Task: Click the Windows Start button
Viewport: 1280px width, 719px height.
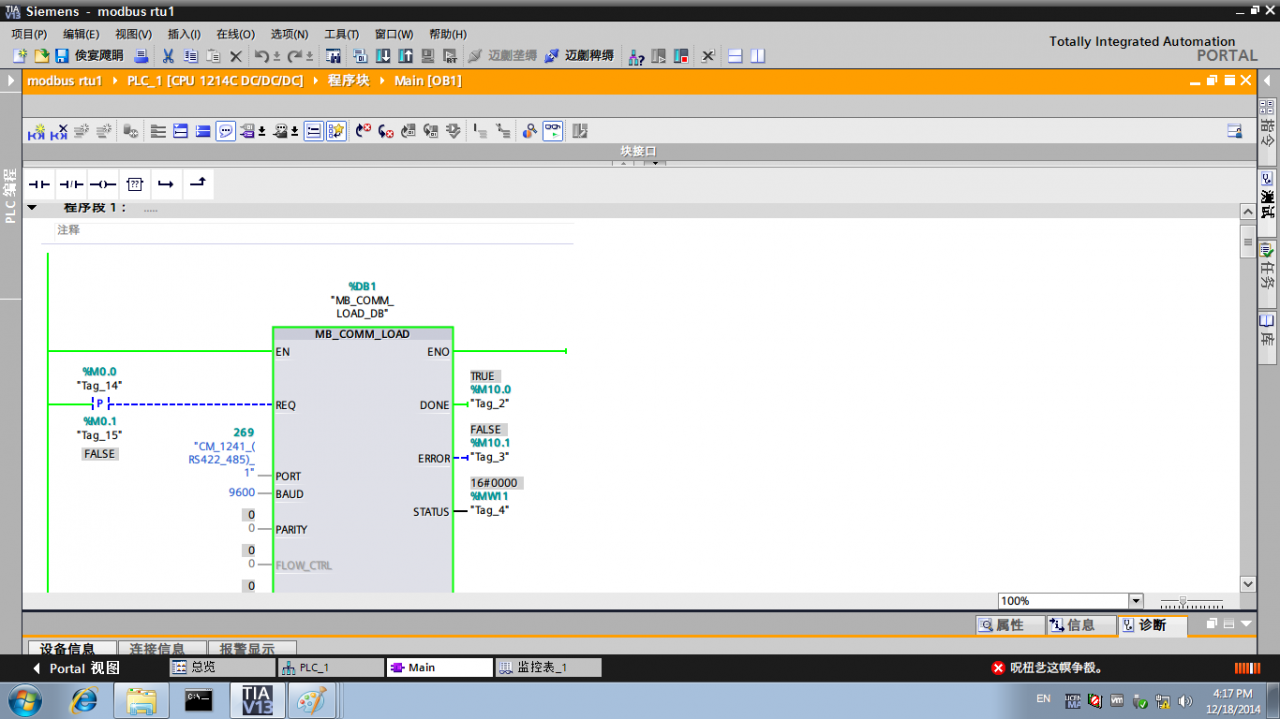Action: [24, 700]
